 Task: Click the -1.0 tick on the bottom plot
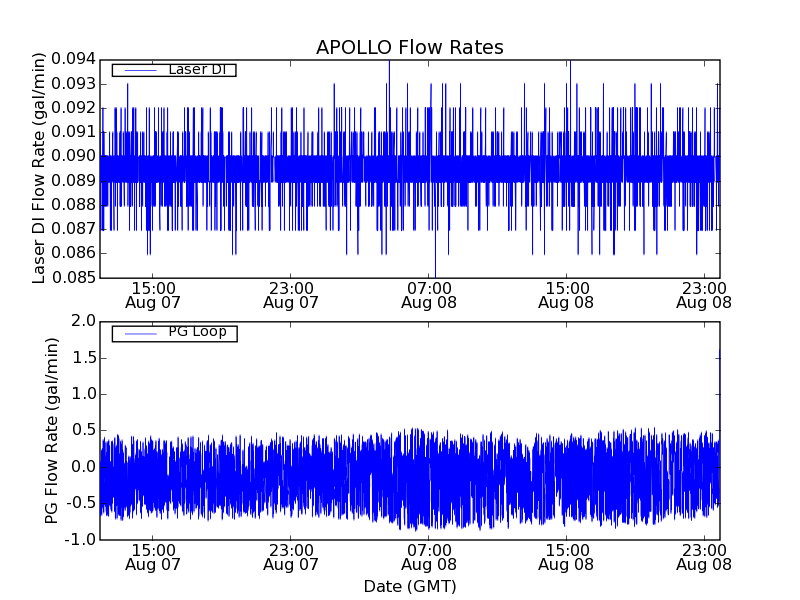click(x=80, y=539)
